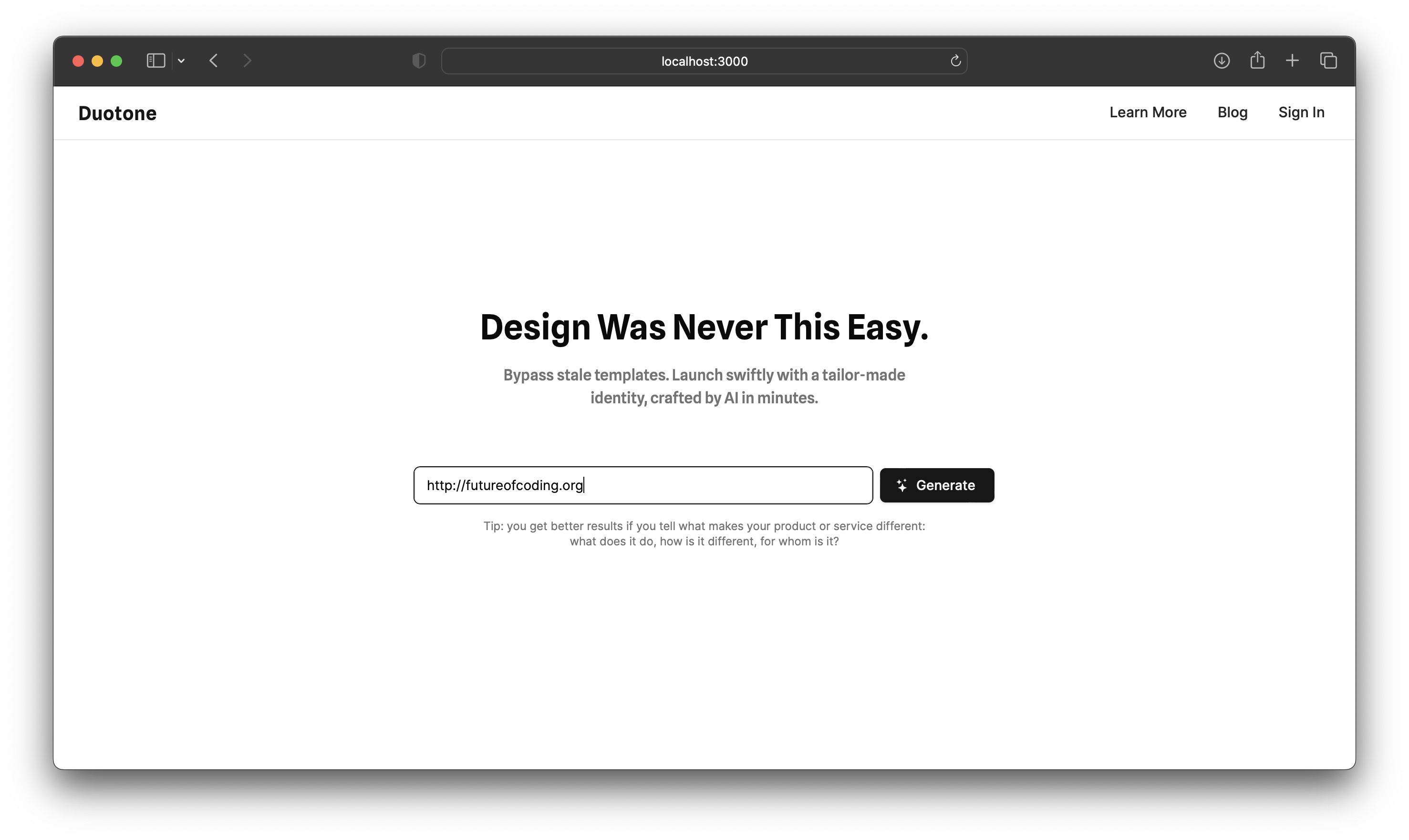Select the URL input field
The height and width of the screenshot is (840, 1409).
643,485
